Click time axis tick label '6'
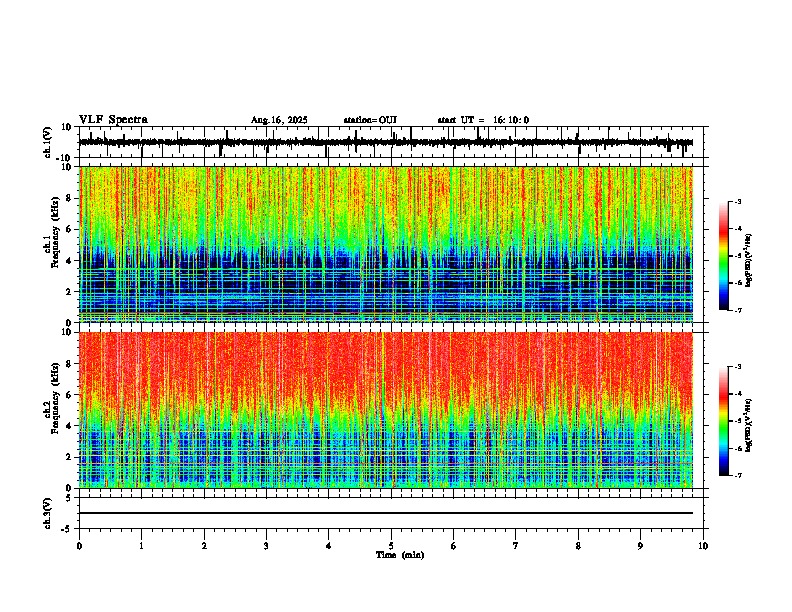 pos(454,546)
